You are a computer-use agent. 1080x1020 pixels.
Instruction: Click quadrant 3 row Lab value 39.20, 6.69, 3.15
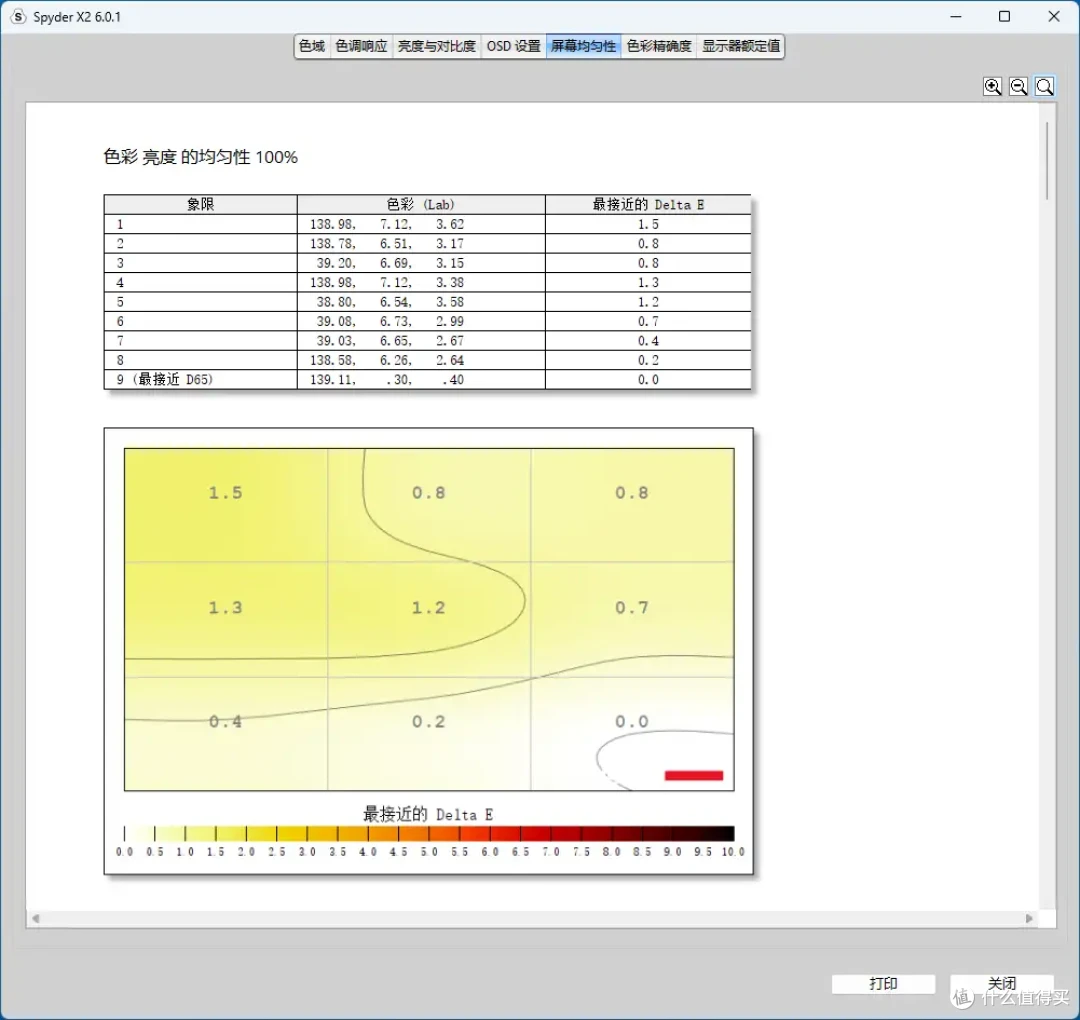[x=390, y=262]
